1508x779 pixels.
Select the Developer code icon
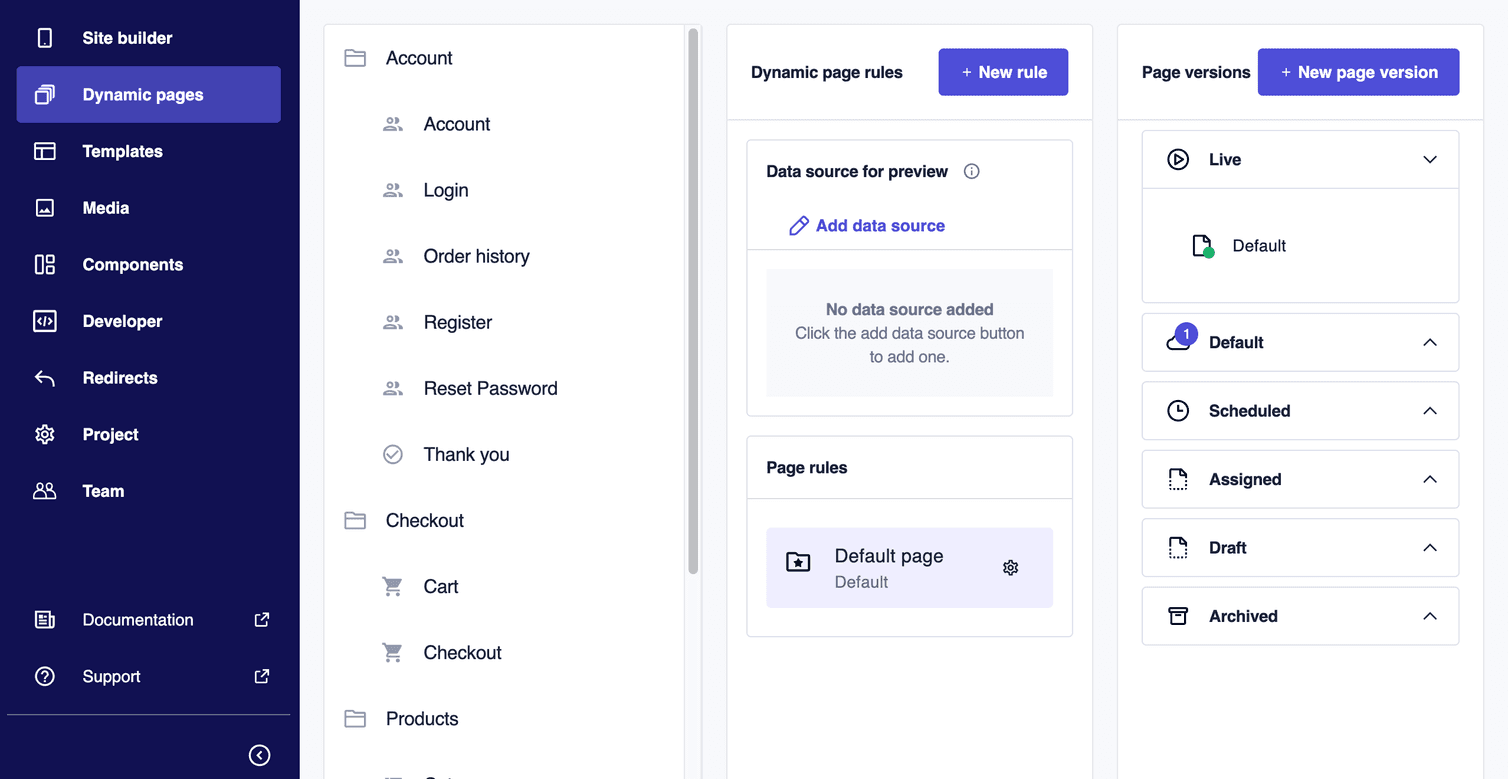click(x=45, y=320)
